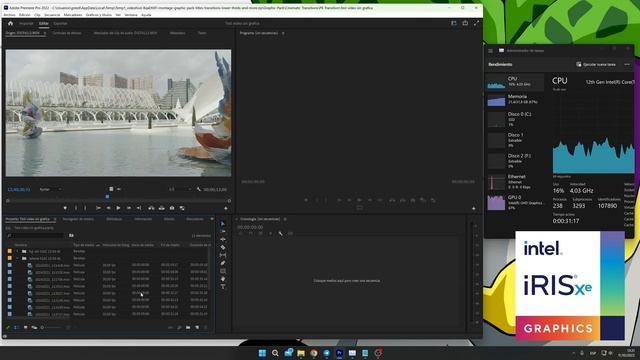Click Ejecutar nueva tarea in Task Manager

596,64
